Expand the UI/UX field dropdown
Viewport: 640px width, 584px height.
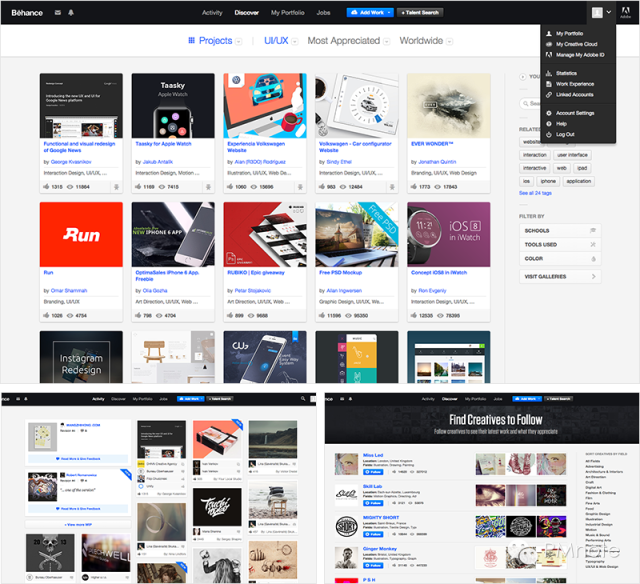(x=295, y=42)
